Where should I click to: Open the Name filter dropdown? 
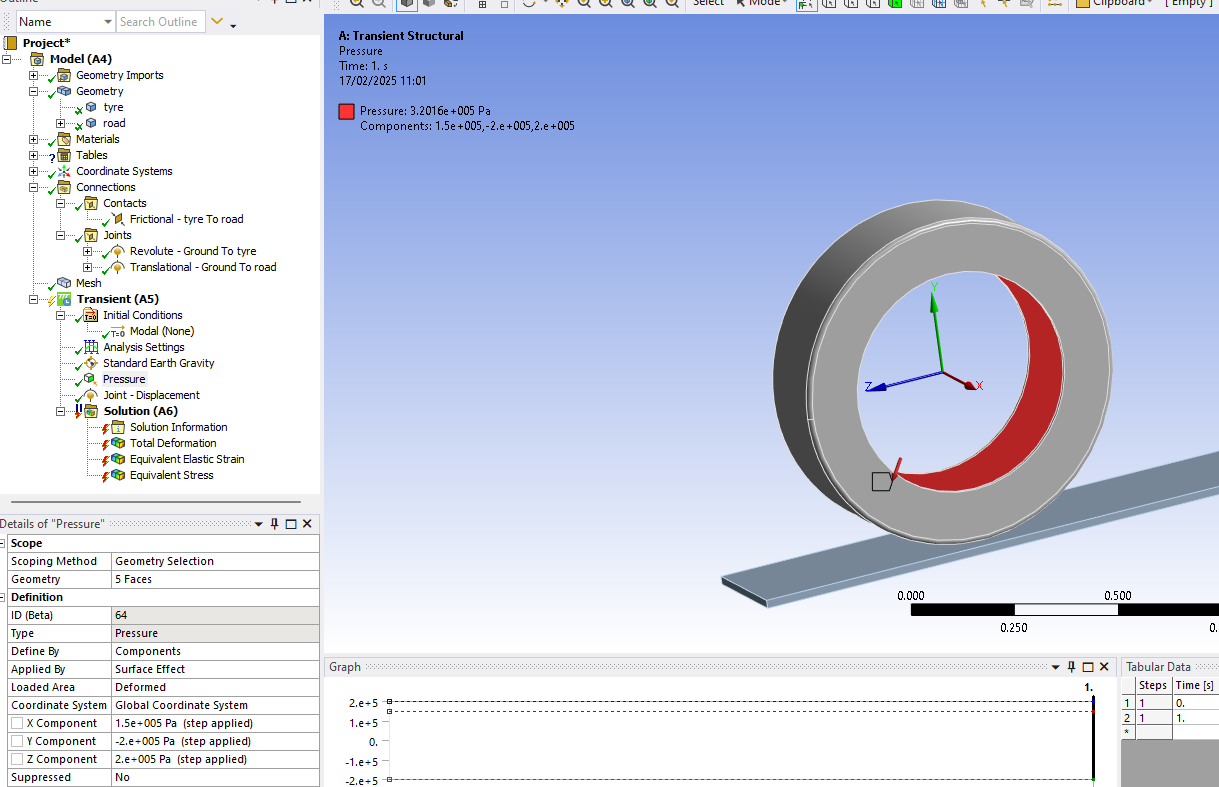(107, 22)
